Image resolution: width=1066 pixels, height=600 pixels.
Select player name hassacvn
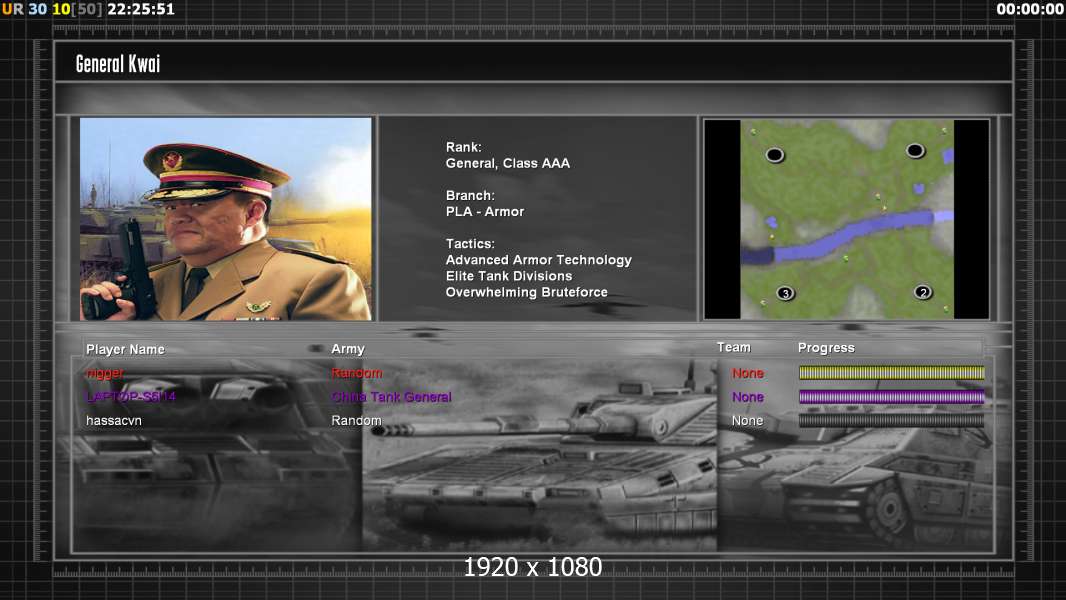pos(114,421)
